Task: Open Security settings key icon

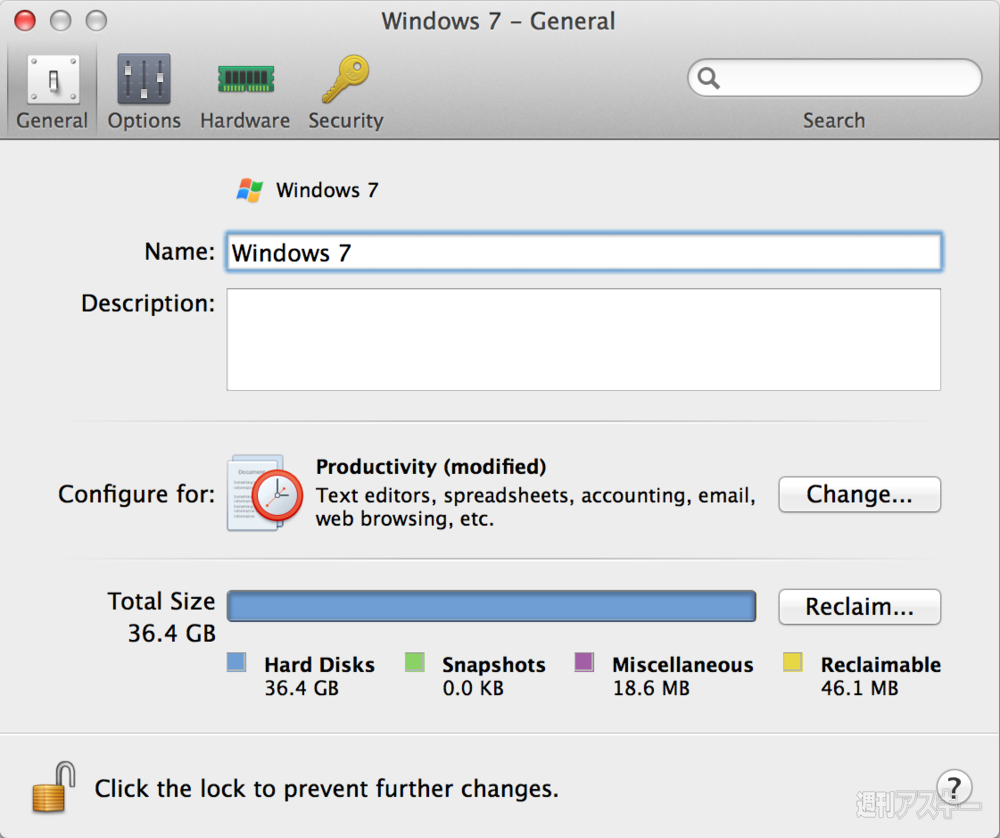Action: tap(346, 80)
